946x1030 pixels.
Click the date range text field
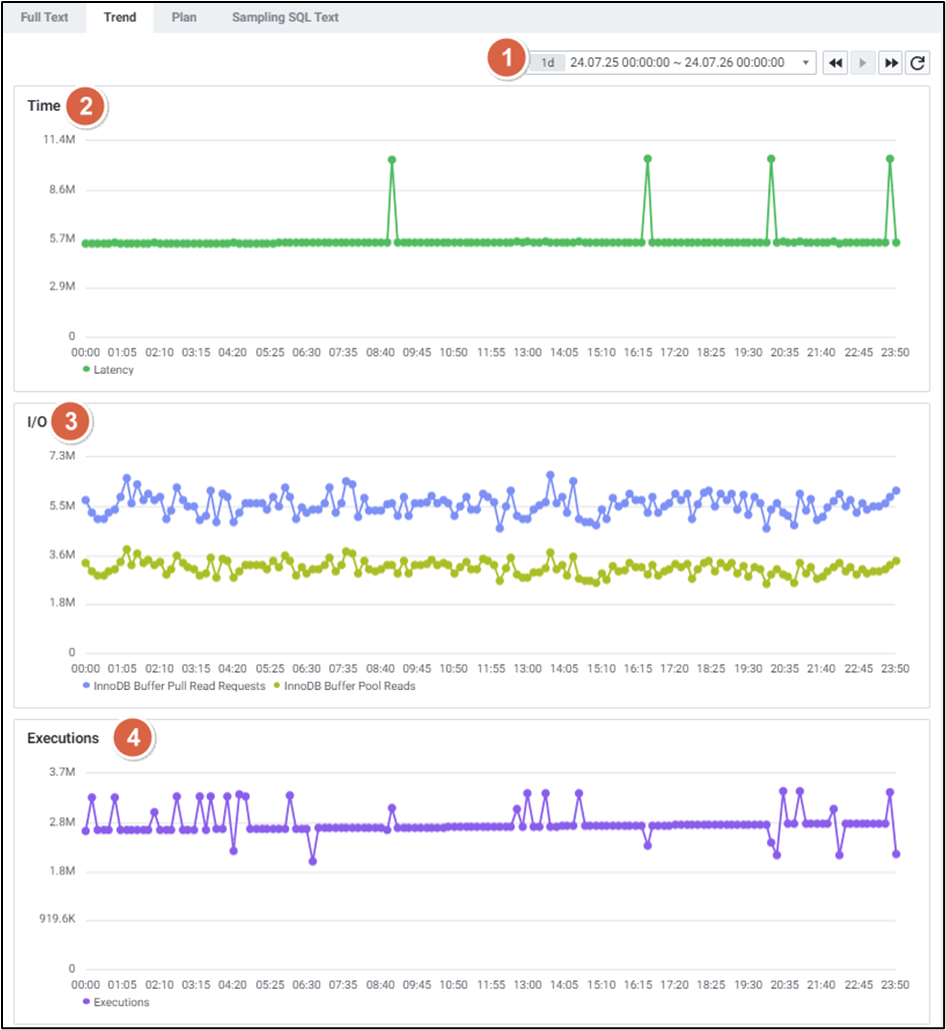coord(677,63)
